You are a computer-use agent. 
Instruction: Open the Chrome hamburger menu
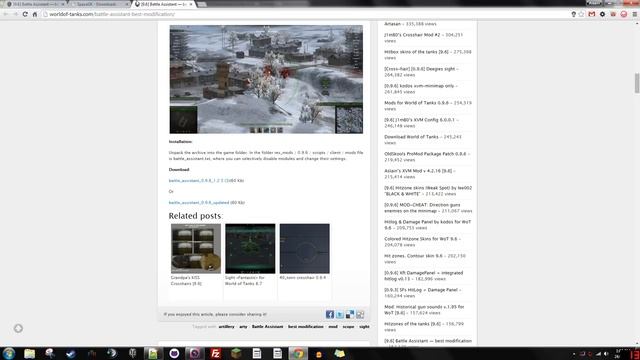(x=635, y=14)
